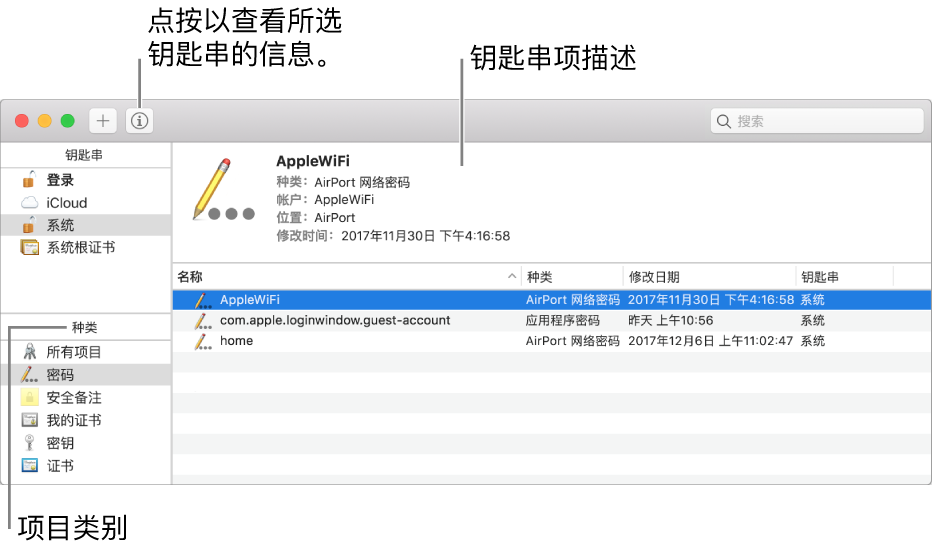Click the magnifier icon in search field
934x551 pixels.
[x=723, y=122]
